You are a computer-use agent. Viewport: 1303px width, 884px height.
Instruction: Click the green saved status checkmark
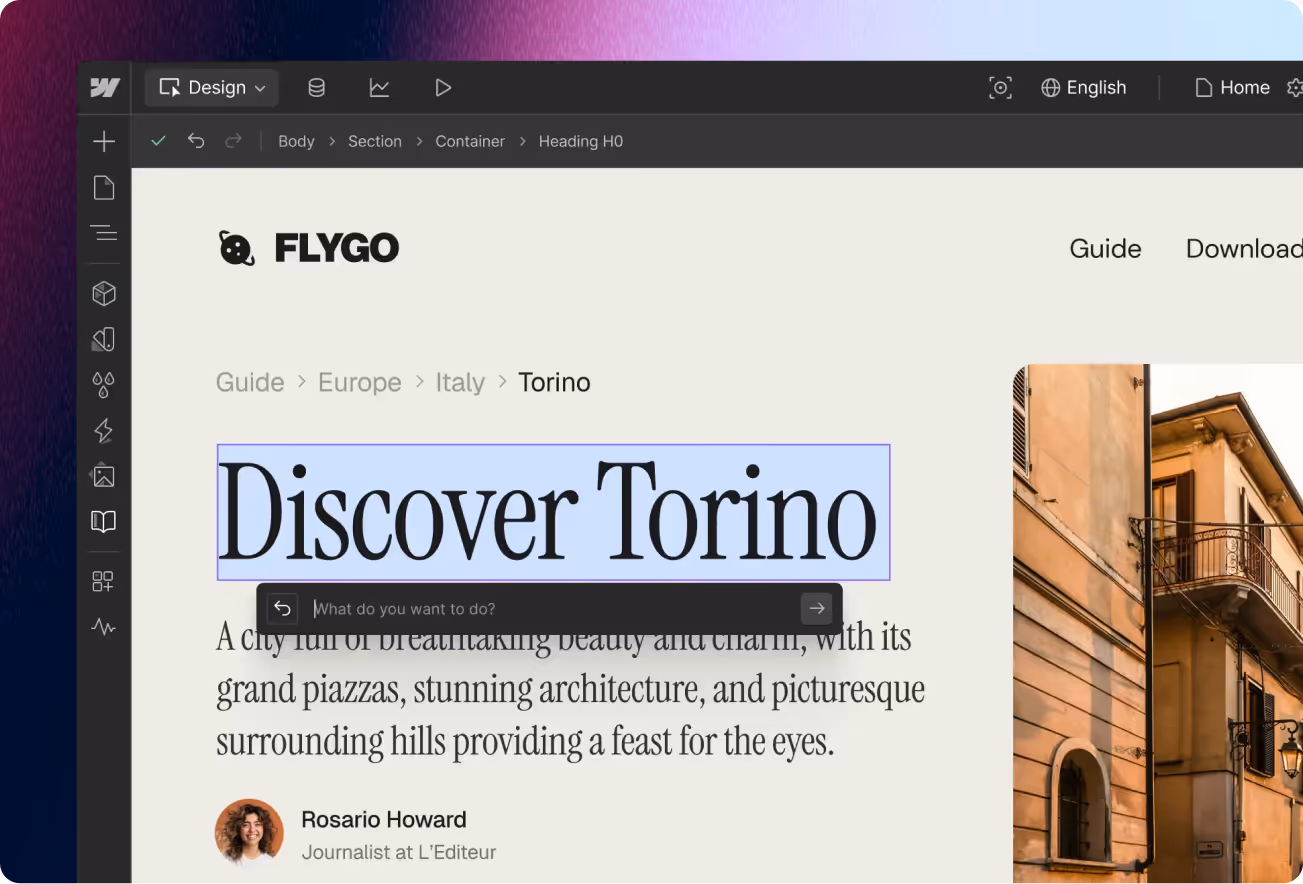(x=158, y=141)
